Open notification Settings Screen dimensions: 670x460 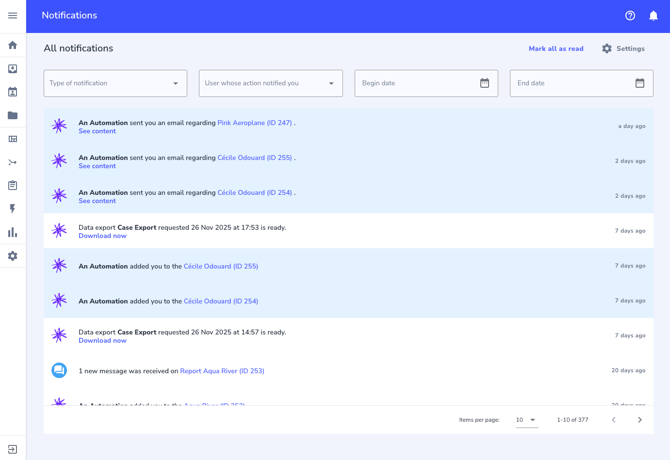click(x=623, y=49)
